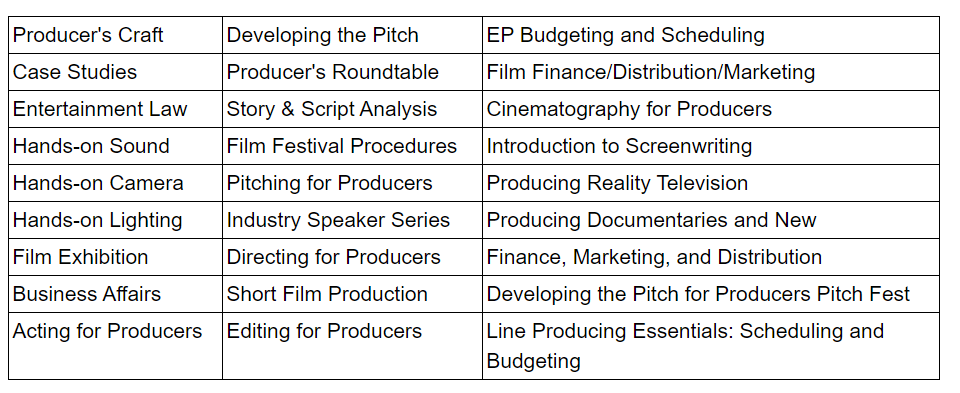This screenshot has height=393, width=960.
Task: Click the Entertainment Law cell
Action: click(115, 109)
